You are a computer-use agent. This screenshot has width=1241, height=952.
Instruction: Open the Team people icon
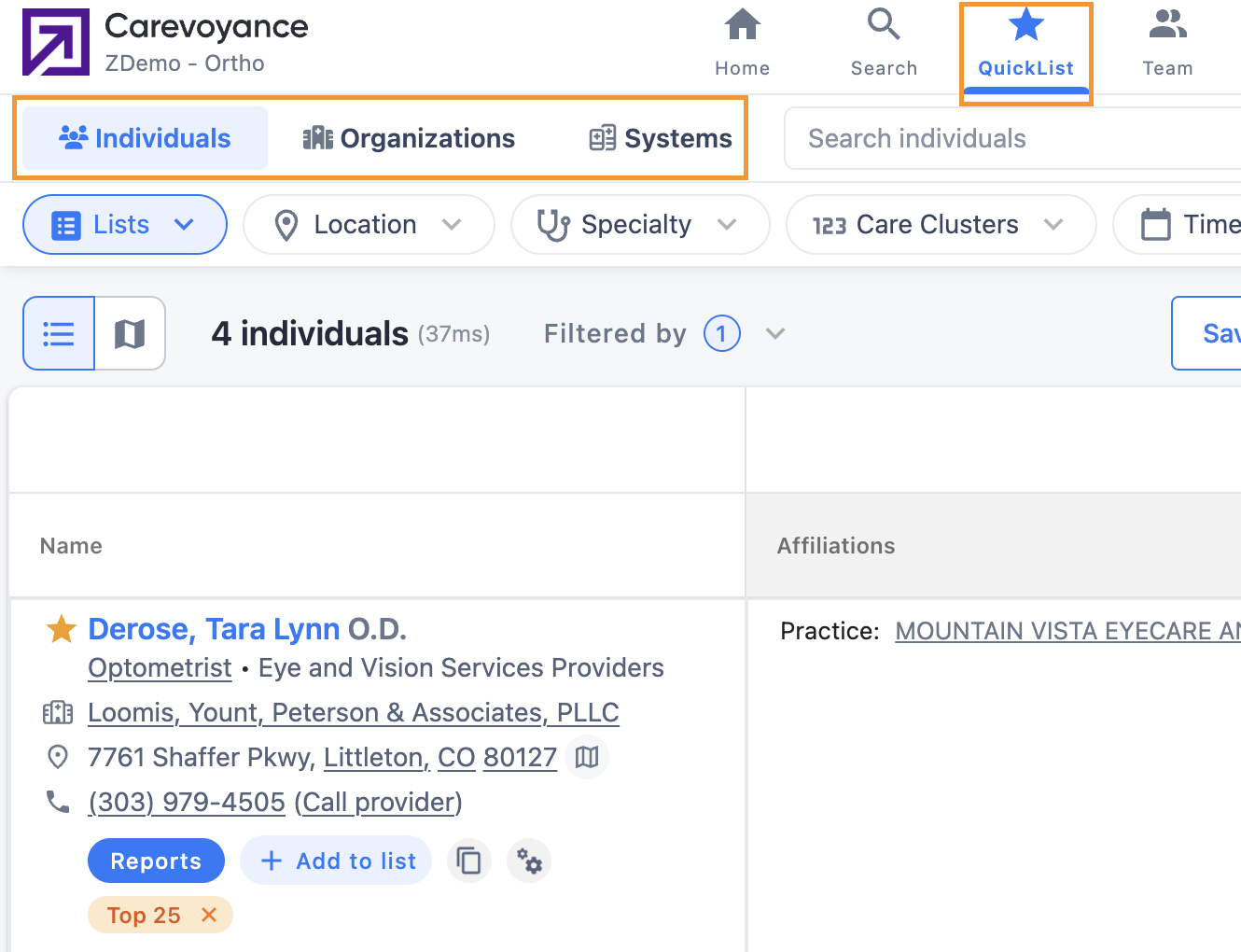(1168, 25)
